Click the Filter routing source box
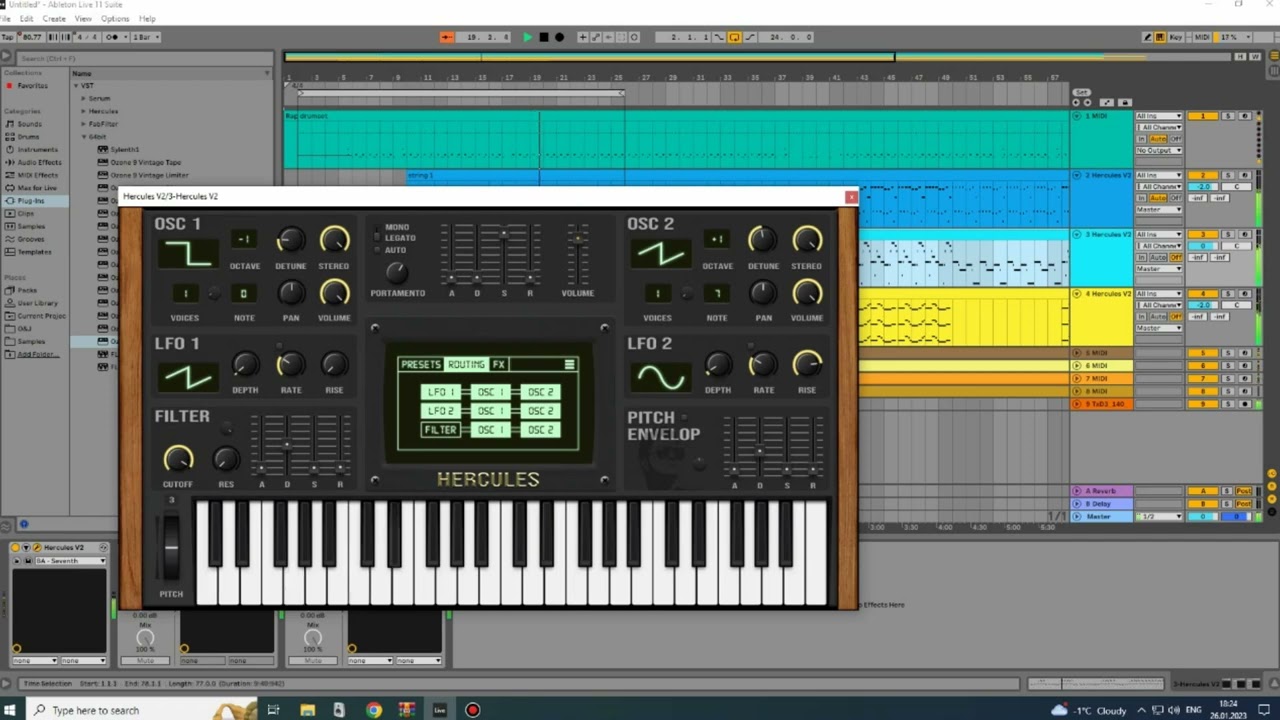The width and height of the screenshot is (1280, 720). [440, 430]
